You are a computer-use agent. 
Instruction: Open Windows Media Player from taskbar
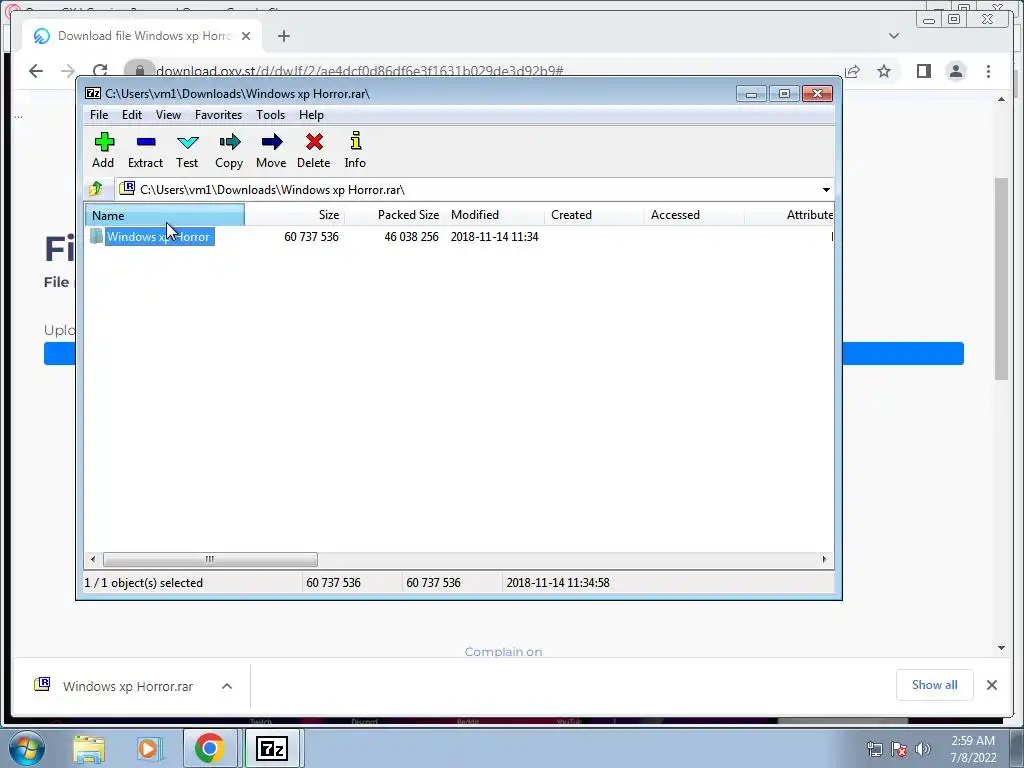click(x=149, y=748)
